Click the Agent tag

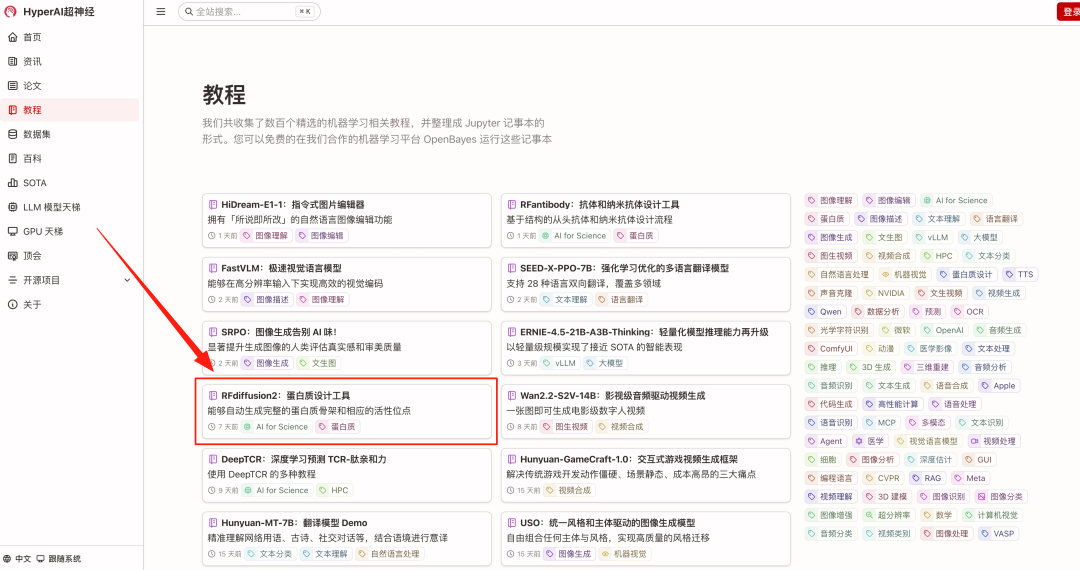pyautogui.click(x=825, y=441)
